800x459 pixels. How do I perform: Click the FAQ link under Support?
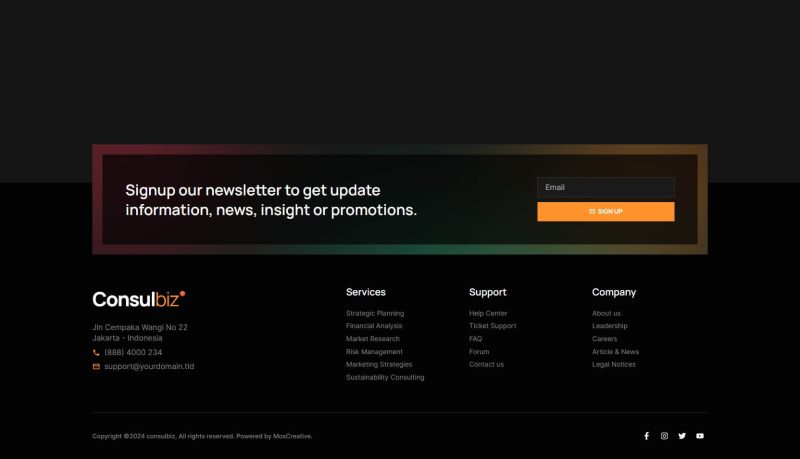[475, 339]
